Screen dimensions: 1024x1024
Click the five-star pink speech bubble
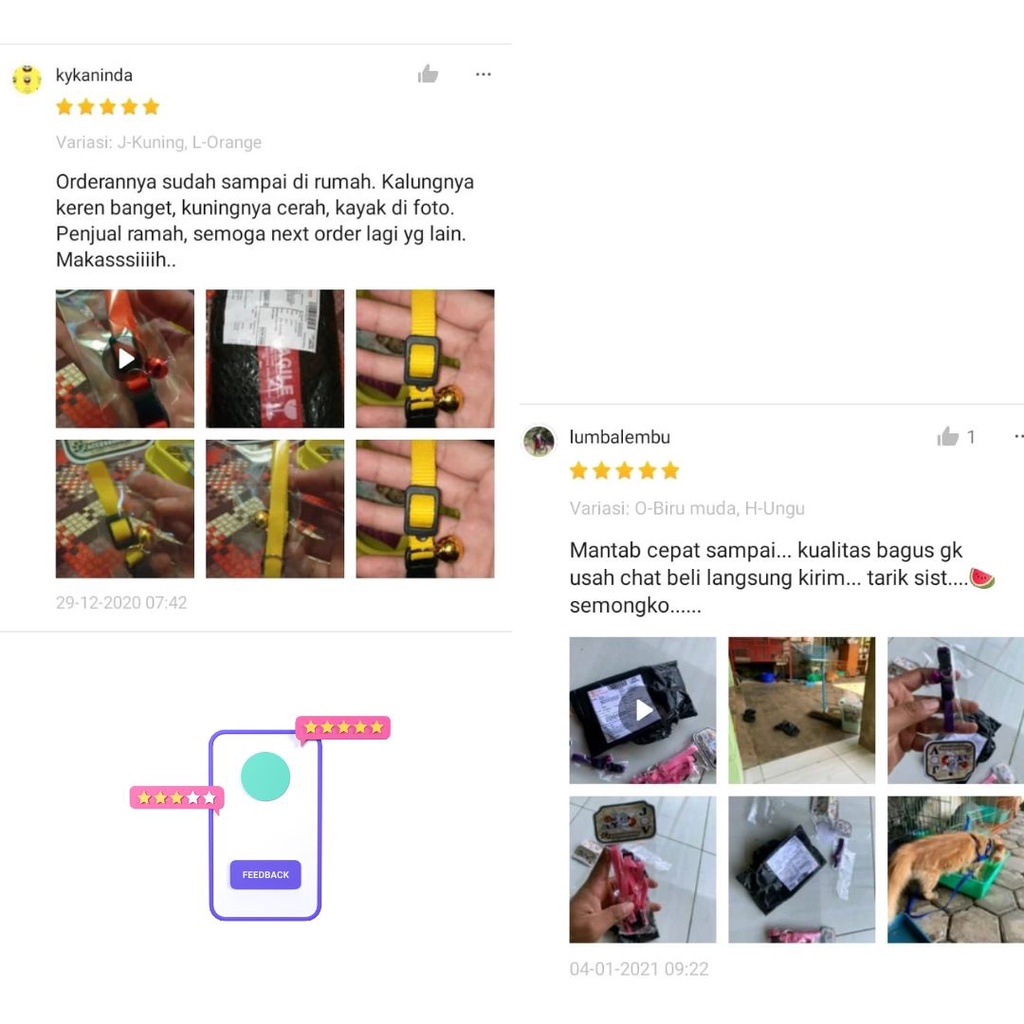tap(344, 728)
